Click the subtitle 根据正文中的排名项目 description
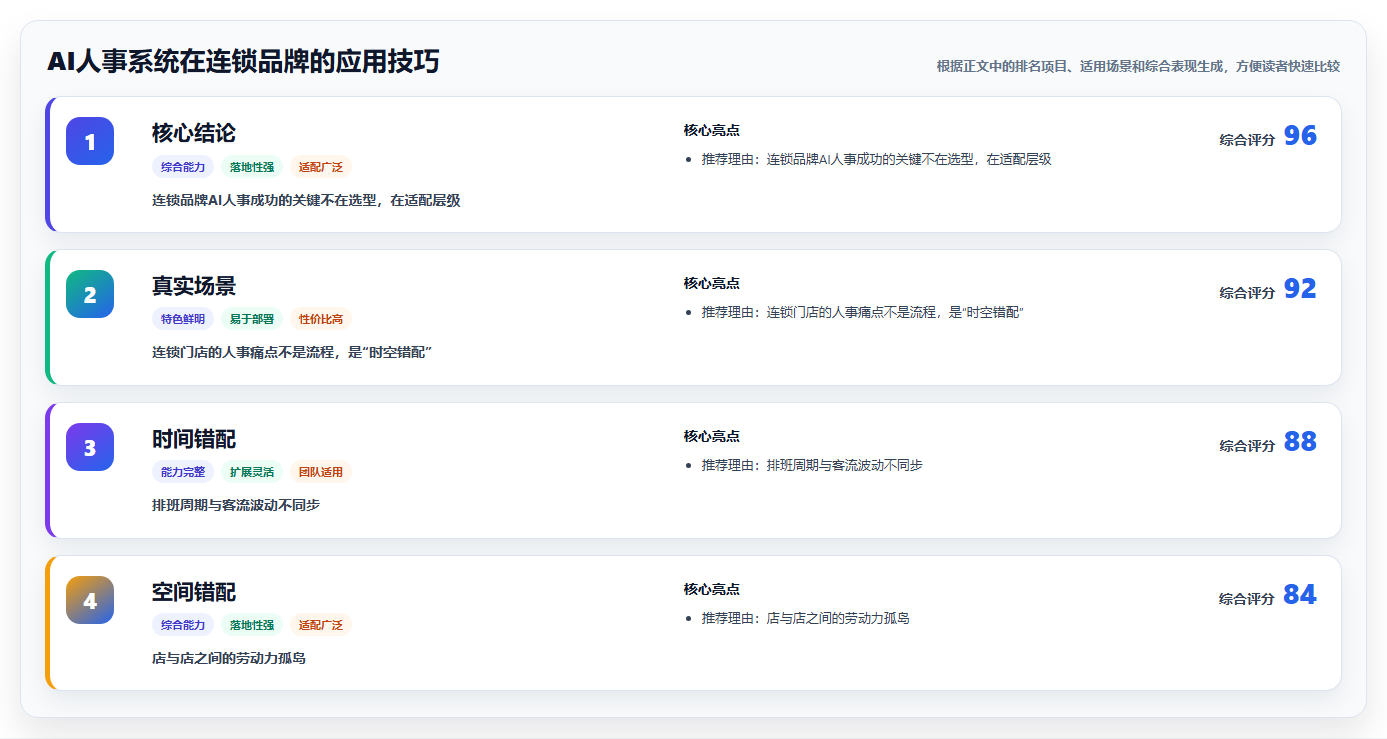This screenshot has height=739, width=1387. point(1138,66)
